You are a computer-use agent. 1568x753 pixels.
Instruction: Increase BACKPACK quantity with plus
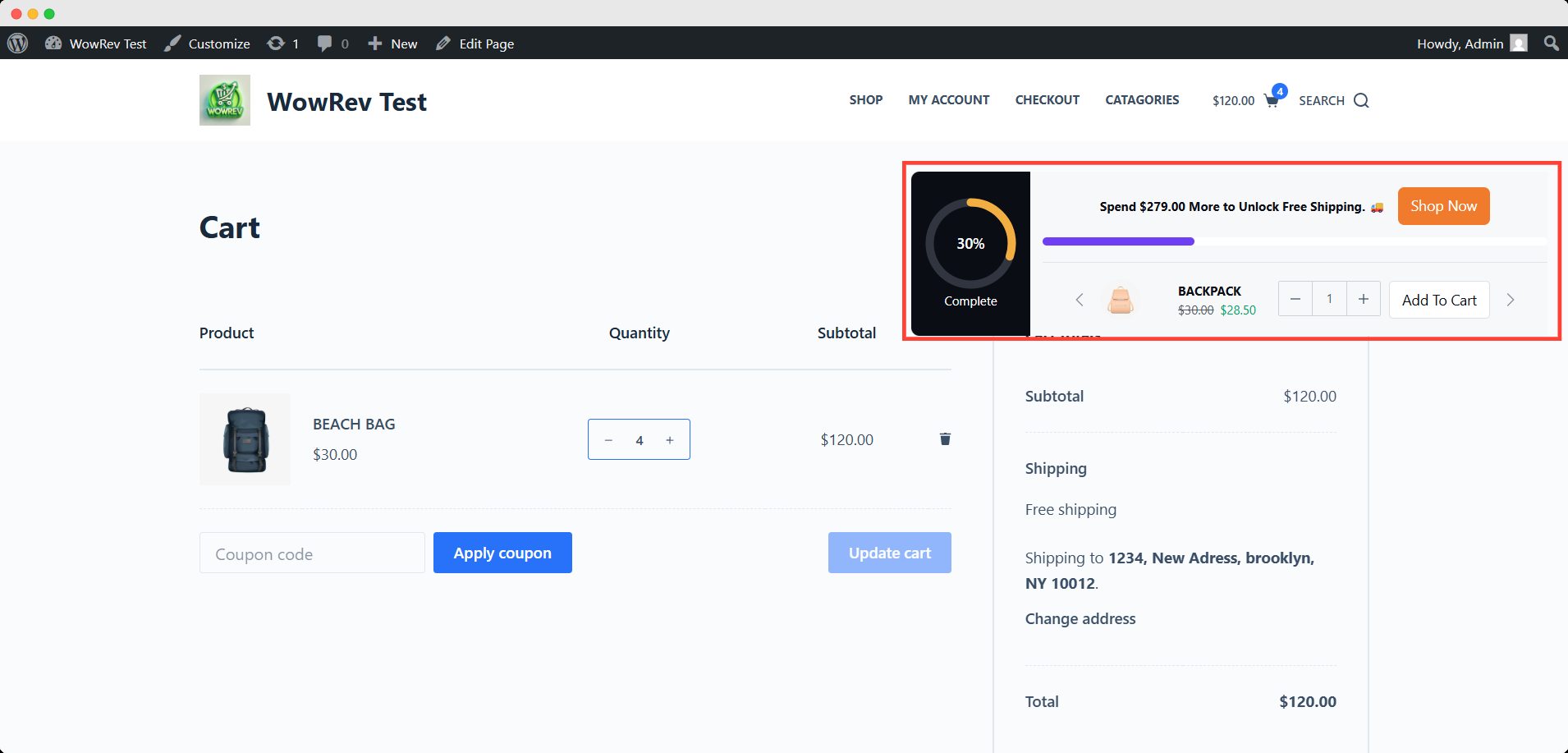[1364, 299]
